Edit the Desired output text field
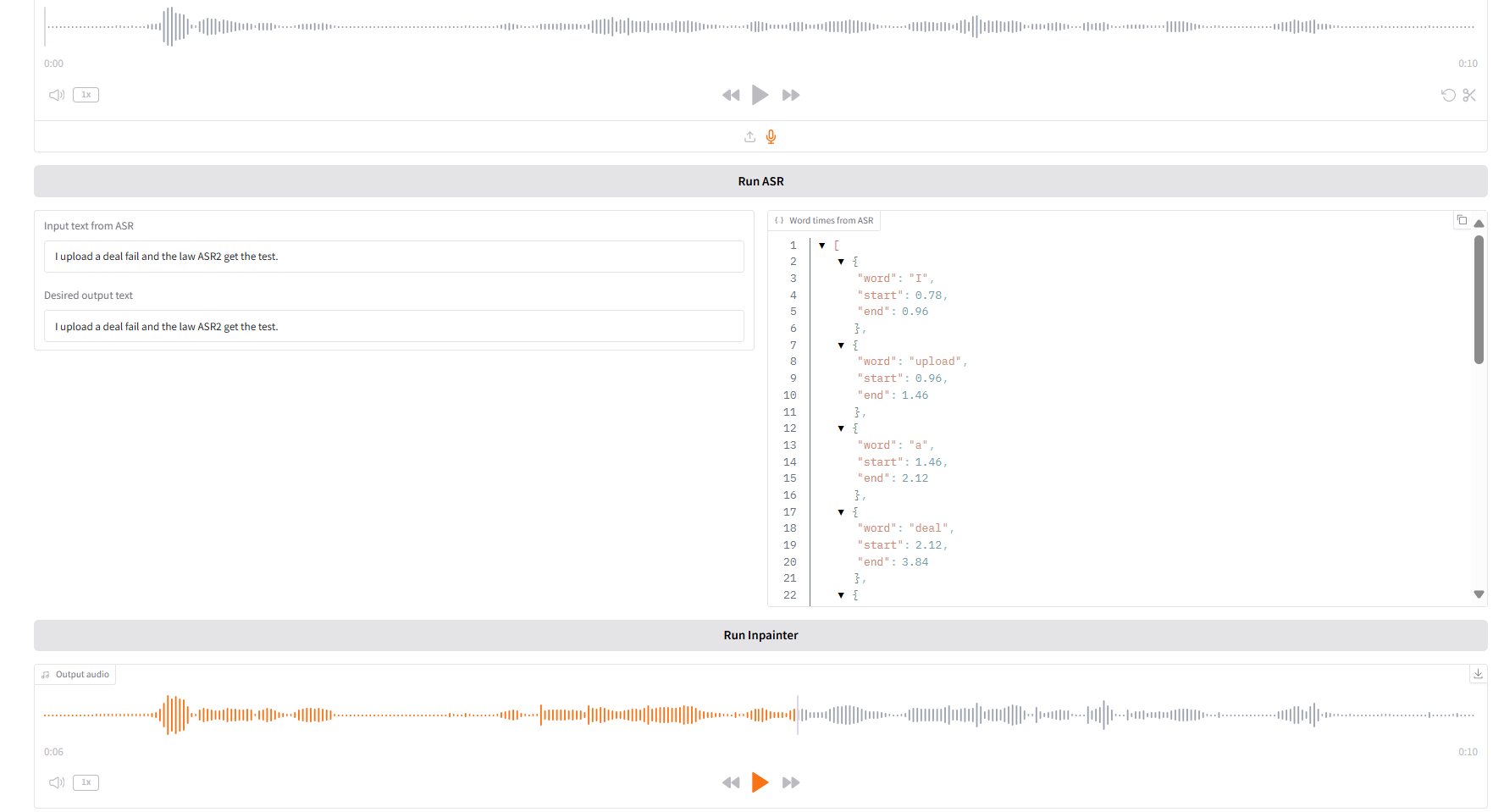Image resolution: width=1493 pixels, height=812 pixels. (x=394, y=327)
